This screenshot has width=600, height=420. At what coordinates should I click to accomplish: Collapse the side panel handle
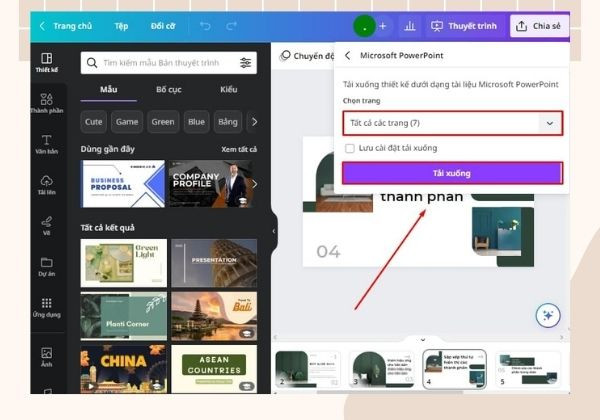[274, 231]
